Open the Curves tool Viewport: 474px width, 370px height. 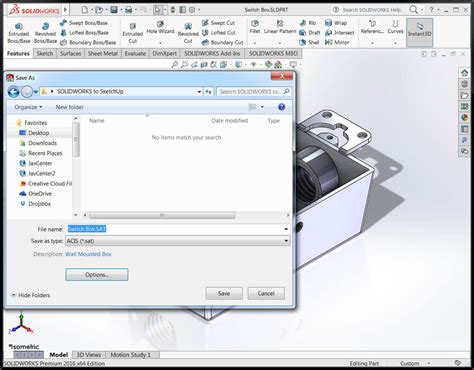point(395,27)
